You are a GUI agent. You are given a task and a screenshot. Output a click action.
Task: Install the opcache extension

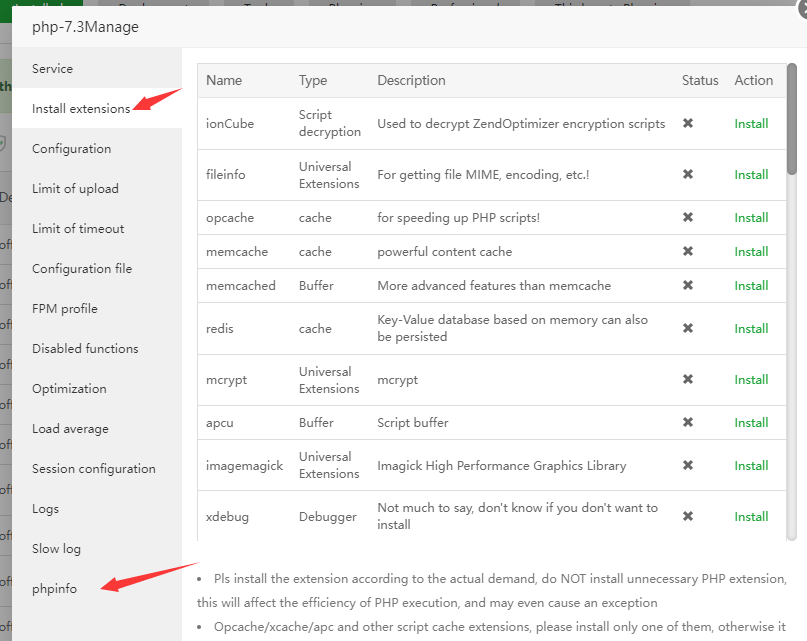[x=751, y=218]
